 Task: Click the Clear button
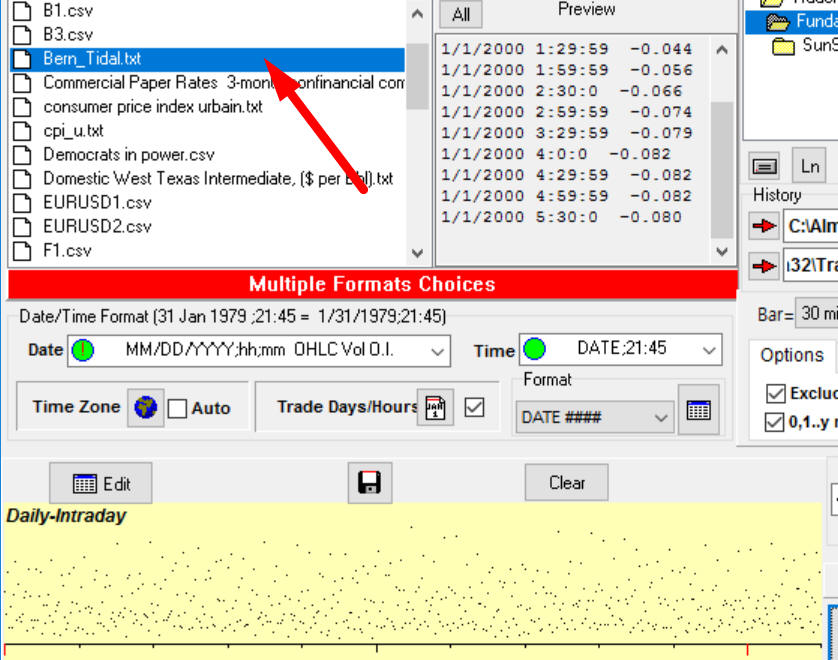click(x=567, y=483)
